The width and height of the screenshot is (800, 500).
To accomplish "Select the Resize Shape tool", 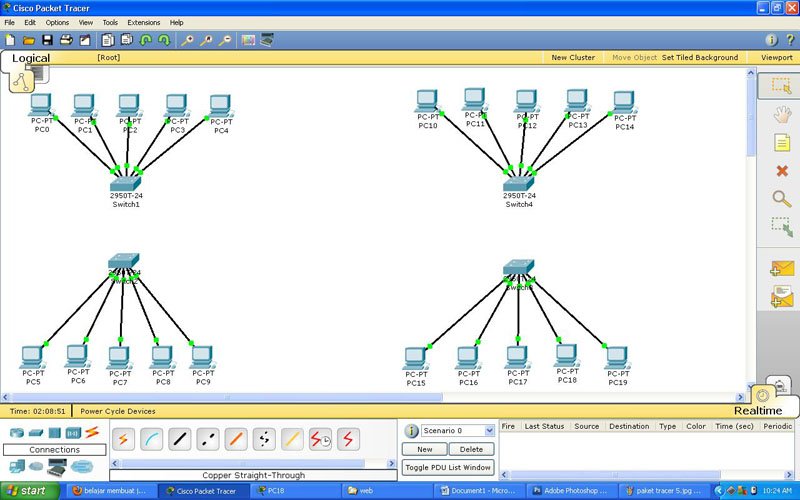I will [x=782, y=227].
